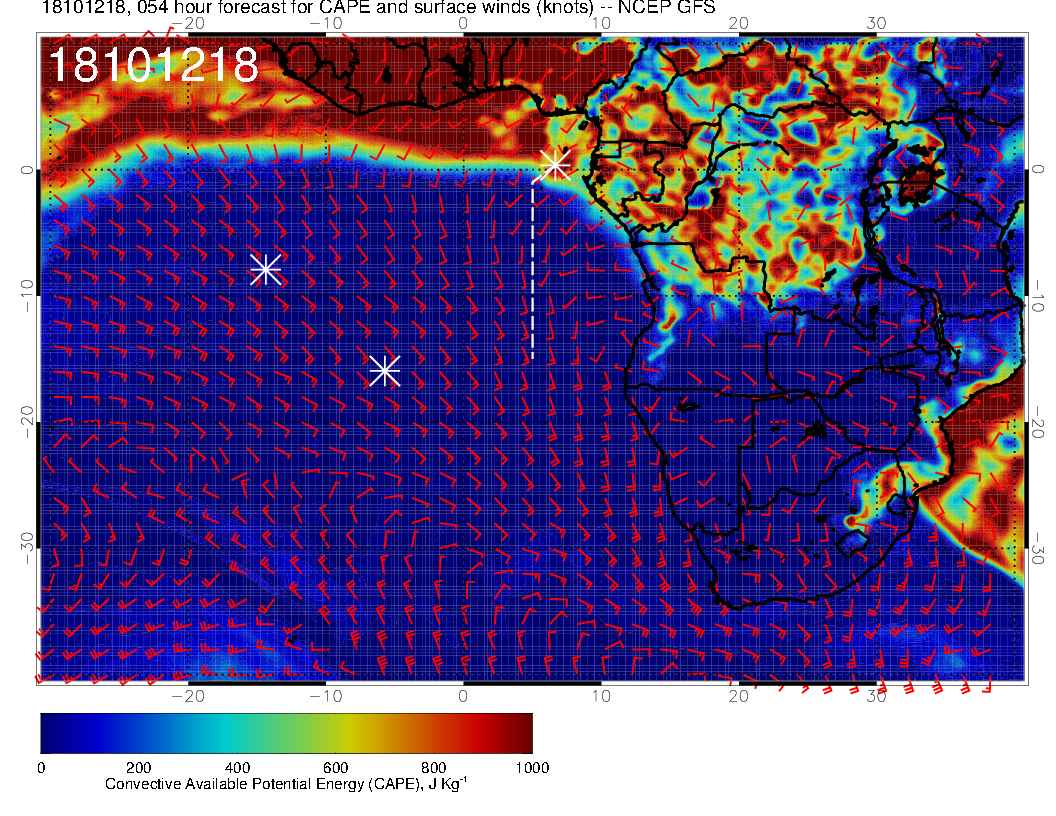Click the forecast title text above the map
Image resolution: width=1056 pixels, height=816 pixels.
(x=378, y=7)
